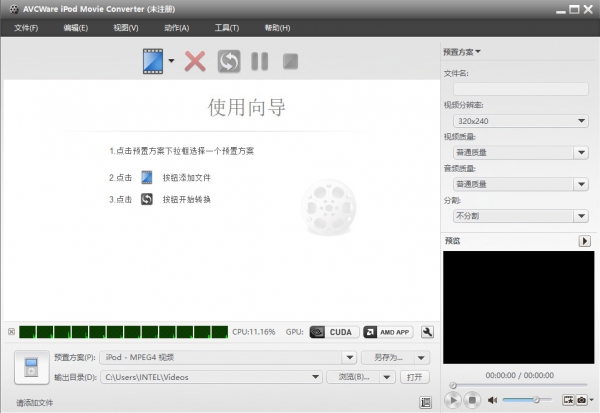Open the 不分割 split dropdown

pyautogui.click(x=520, y=216)
